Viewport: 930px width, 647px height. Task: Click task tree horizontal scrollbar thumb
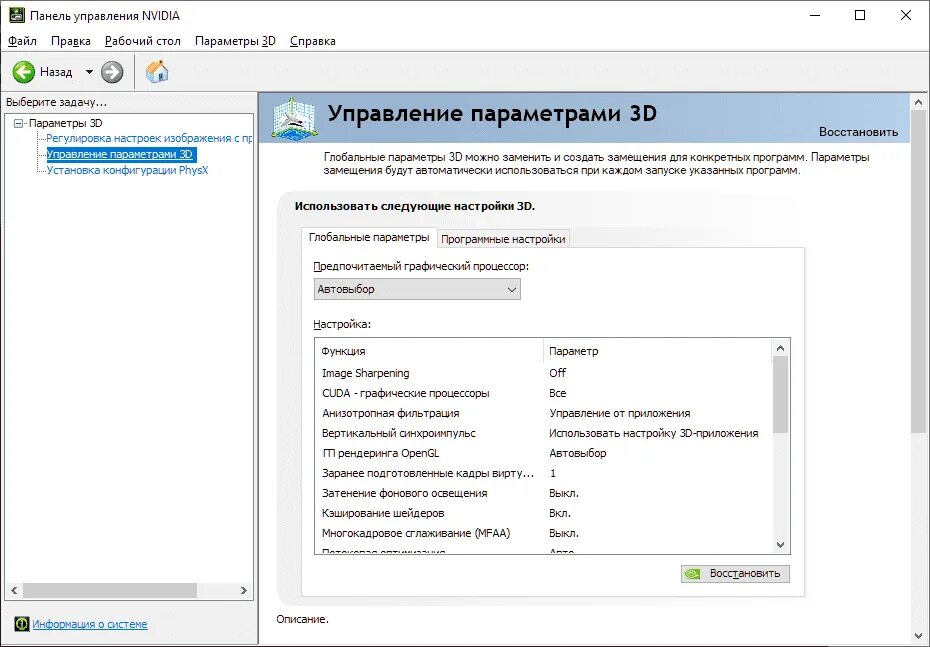click(110, 591)
